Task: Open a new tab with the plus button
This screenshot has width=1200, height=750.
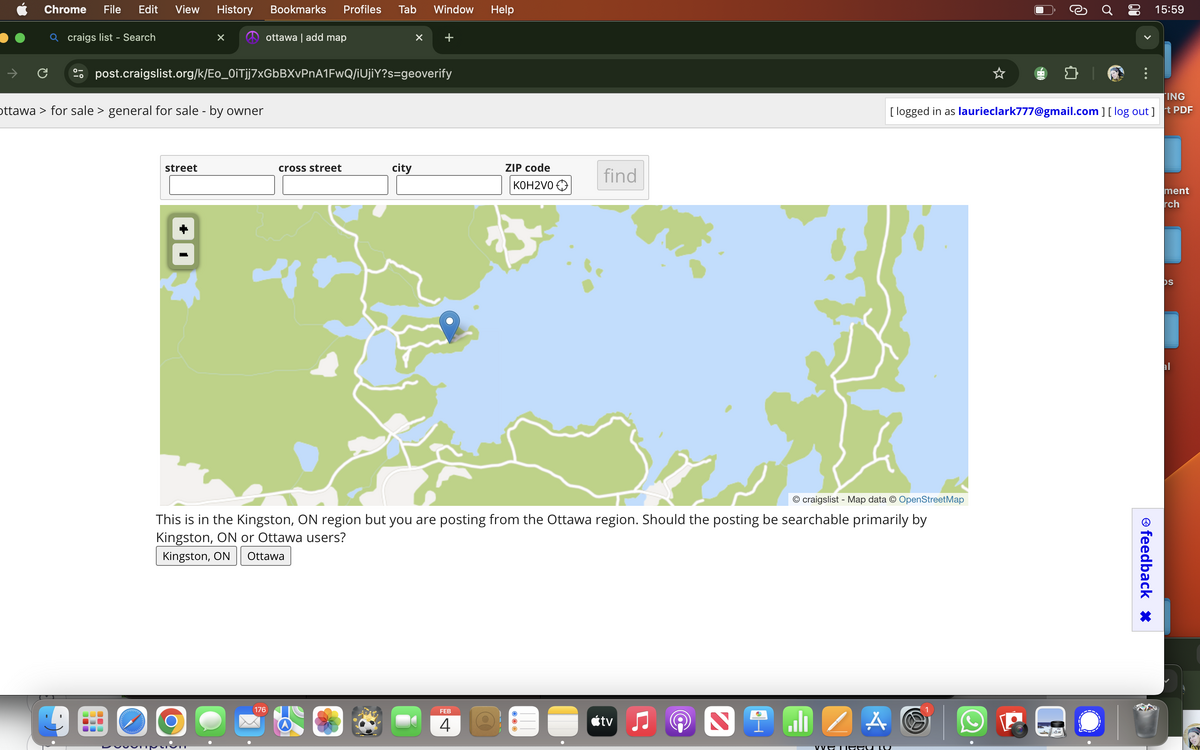Action: pos(449,38)
